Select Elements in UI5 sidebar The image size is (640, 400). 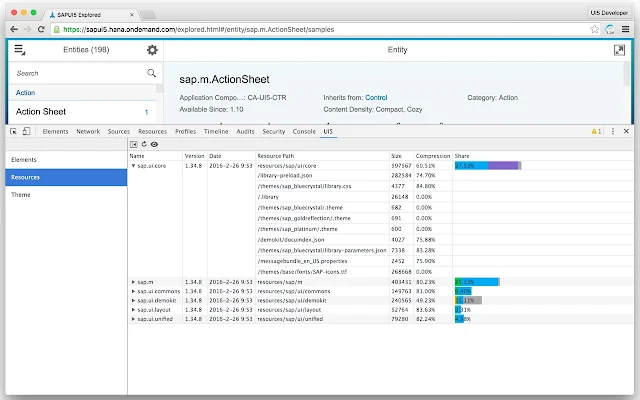66,160
